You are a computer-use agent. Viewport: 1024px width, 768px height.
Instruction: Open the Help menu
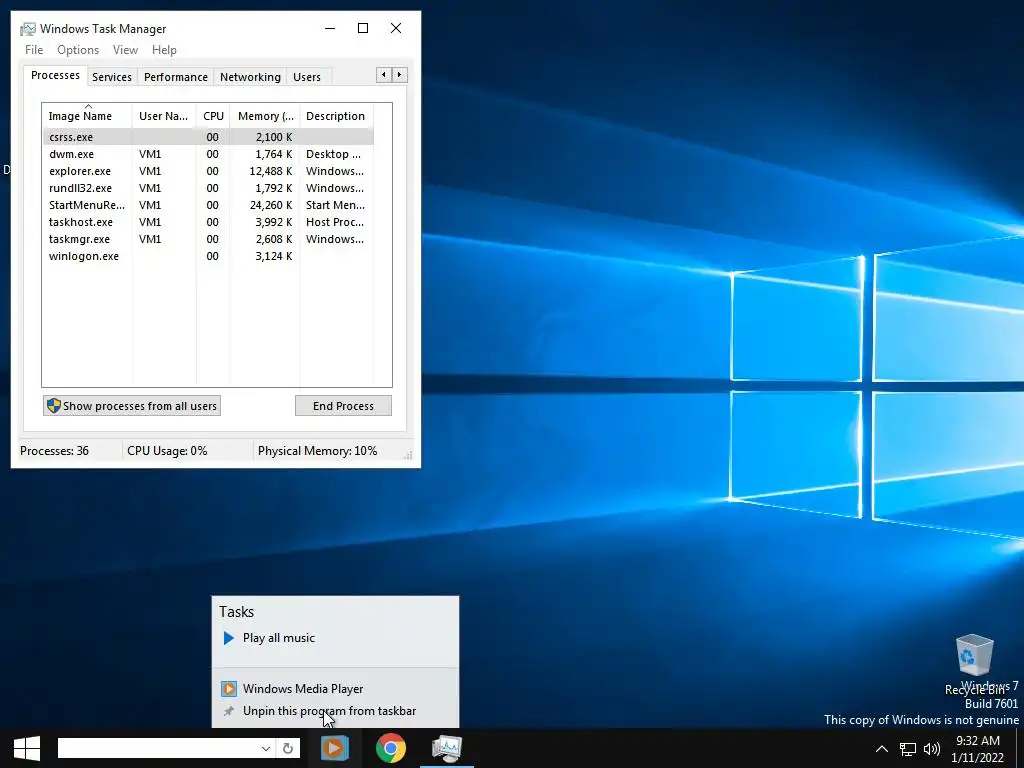pyautogui.click(x=164, y=50)
